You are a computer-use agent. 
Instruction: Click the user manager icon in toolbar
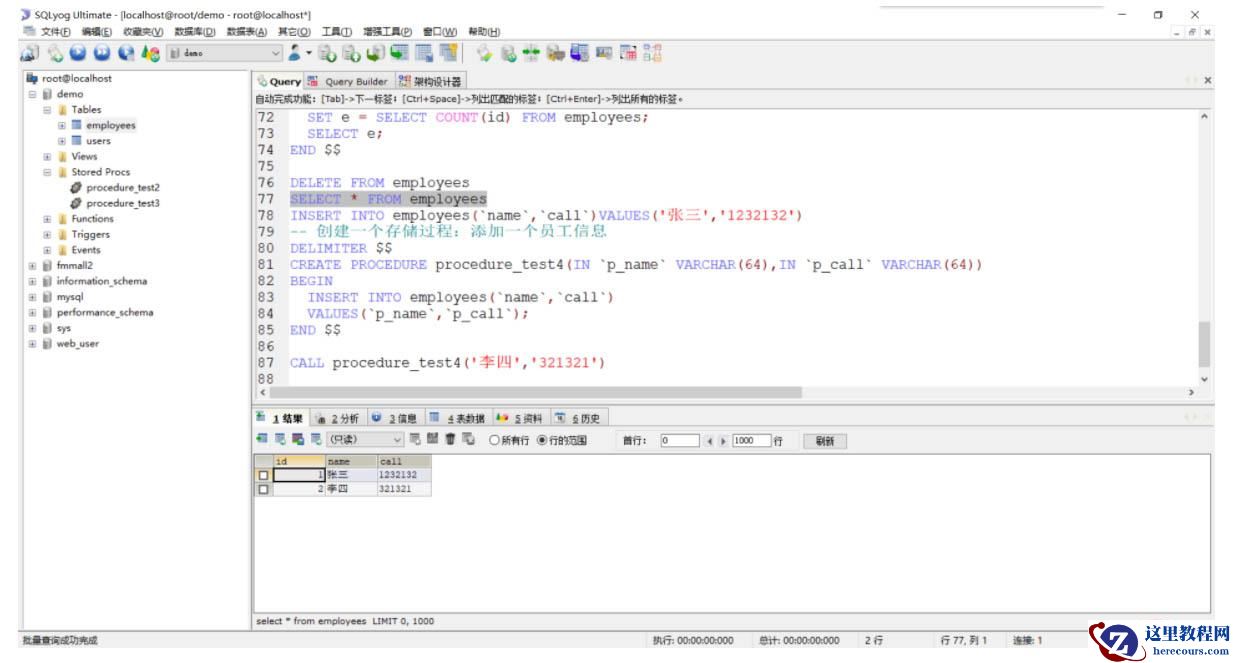[294, 53]
